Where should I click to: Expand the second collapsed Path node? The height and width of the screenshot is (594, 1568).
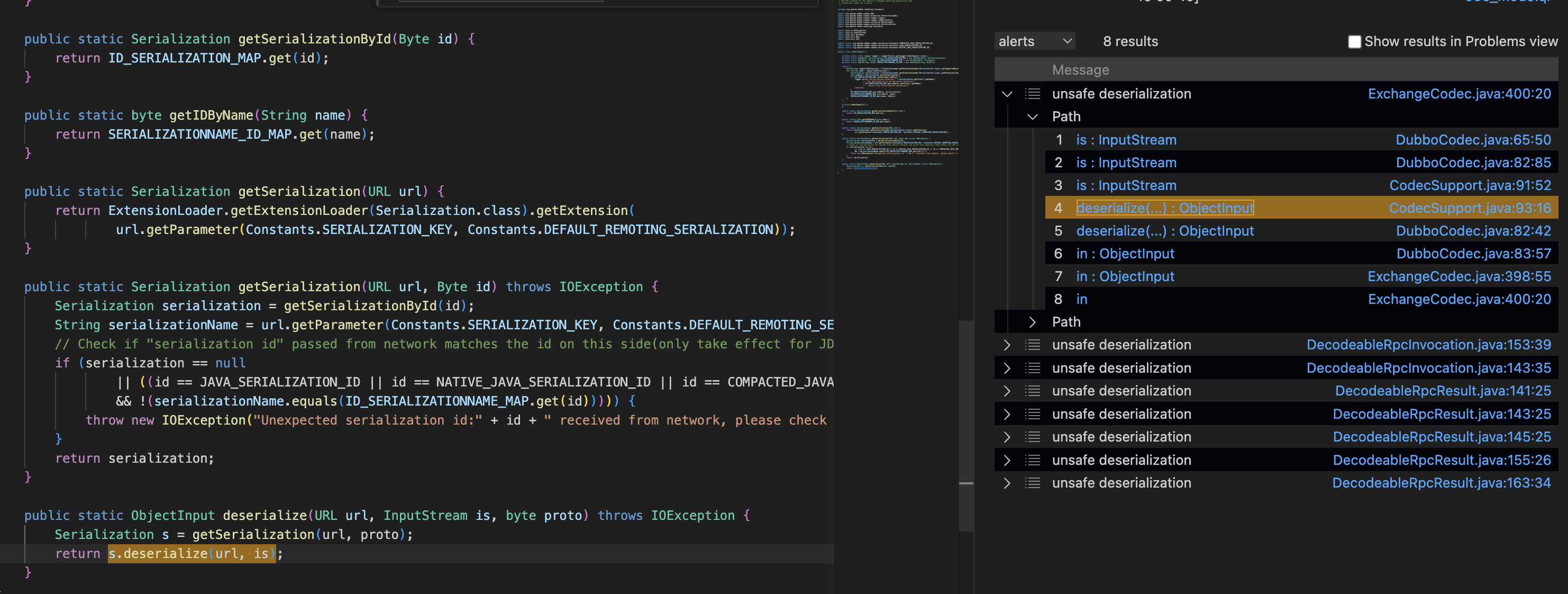point(1032,322)
